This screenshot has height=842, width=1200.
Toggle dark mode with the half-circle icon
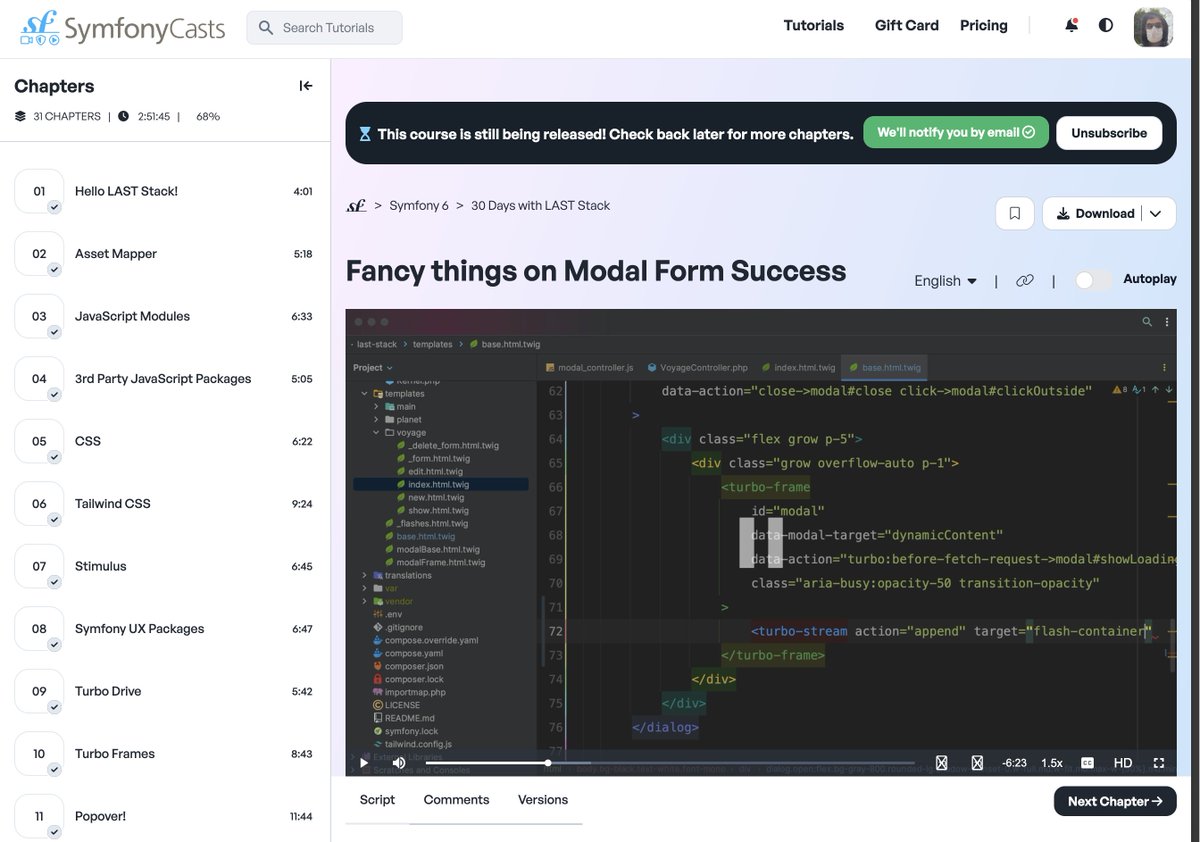1106,26
